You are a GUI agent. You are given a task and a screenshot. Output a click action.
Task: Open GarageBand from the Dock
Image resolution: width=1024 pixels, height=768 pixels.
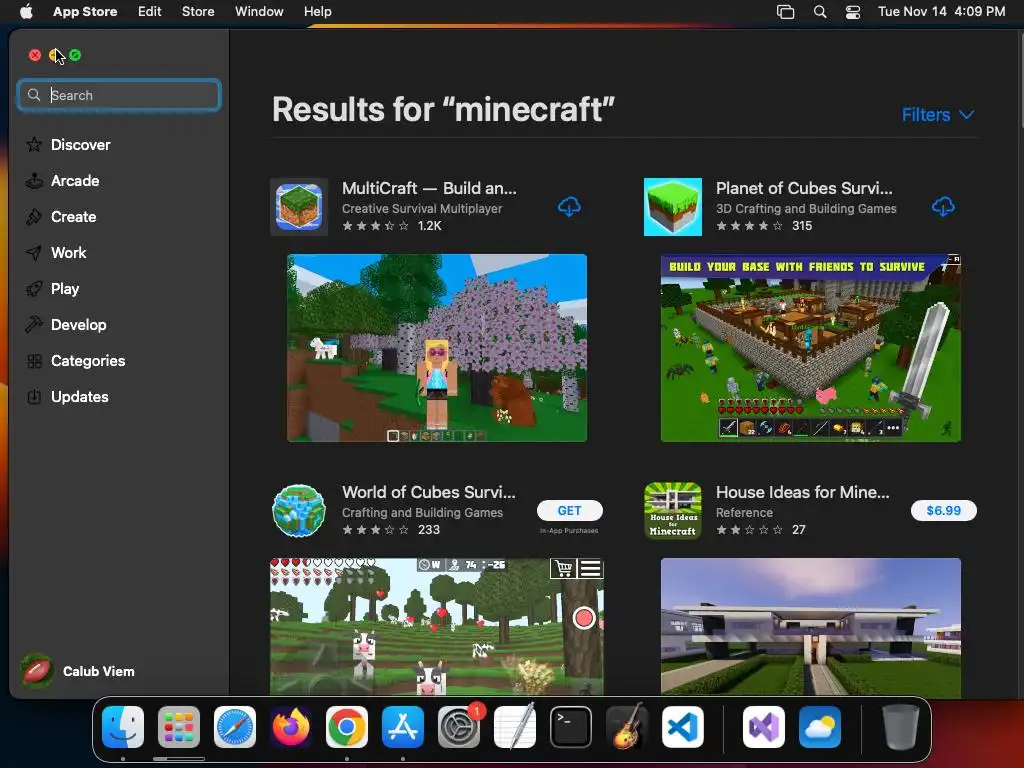click(x=627, y=727)
